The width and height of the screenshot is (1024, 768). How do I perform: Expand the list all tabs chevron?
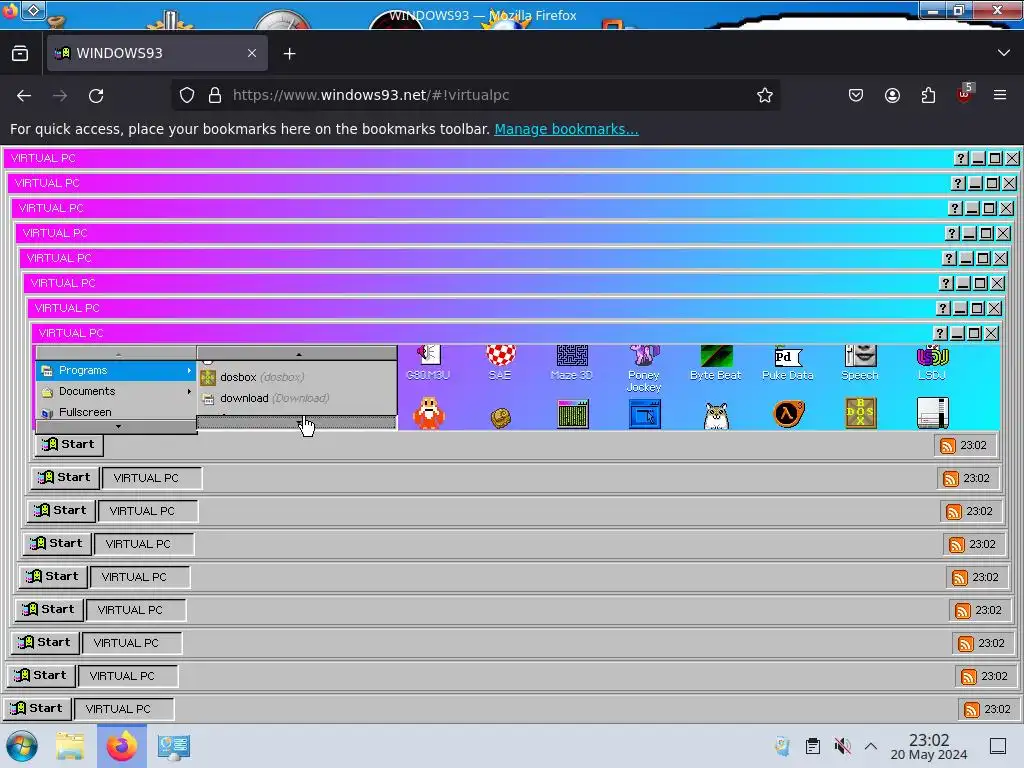point(1004,53)
